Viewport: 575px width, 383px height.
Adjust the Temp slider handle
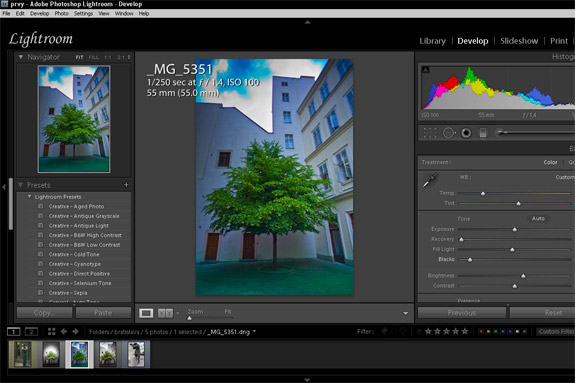point(483,193)
